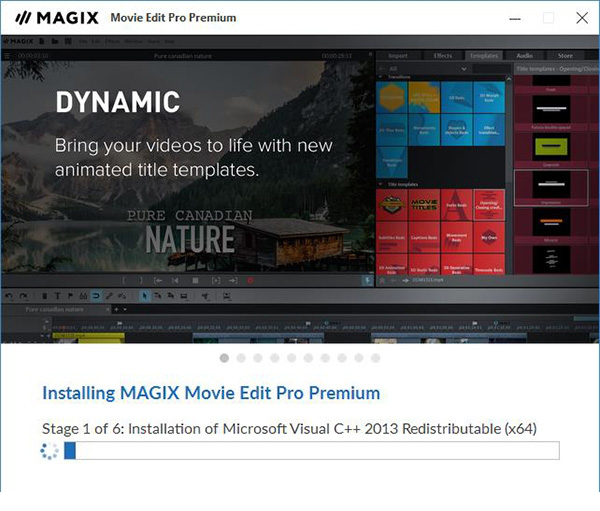Click the undo arrow in the slide toolbar
Viewport: 600px width, 511px height.
(9, 295)
